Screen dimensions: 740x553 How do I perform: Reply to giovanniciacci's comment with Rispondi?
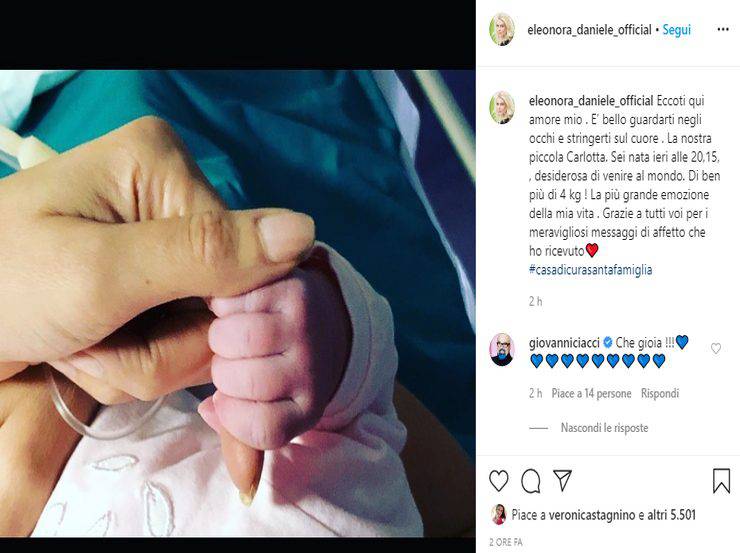pyautogui.click(x=659, y=393)
